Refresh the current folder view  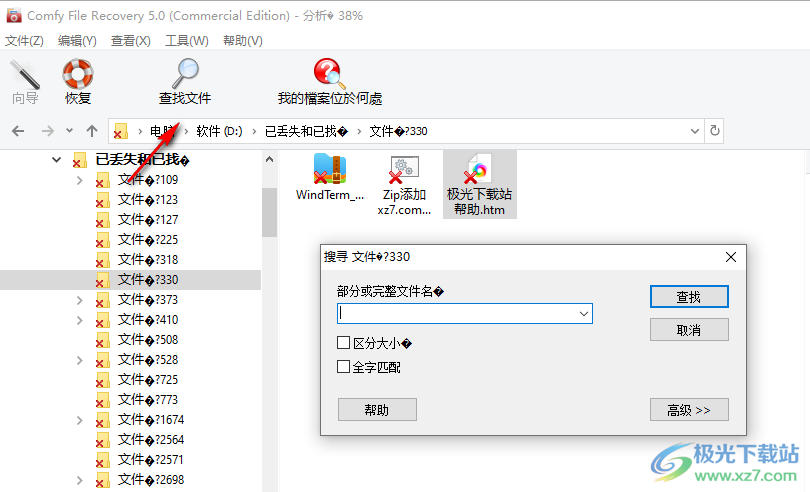click(714, 131)
